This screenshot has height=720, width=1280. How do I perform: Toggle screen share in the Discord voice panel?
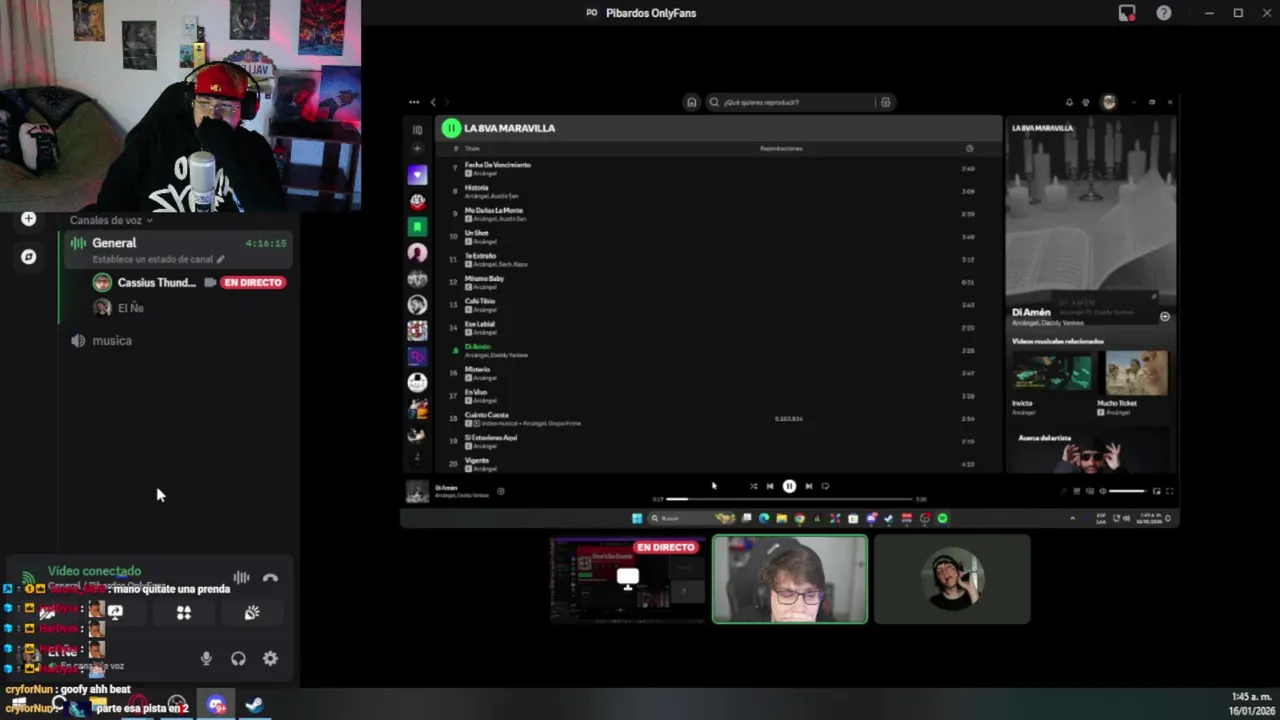click(x=115, y=613)
